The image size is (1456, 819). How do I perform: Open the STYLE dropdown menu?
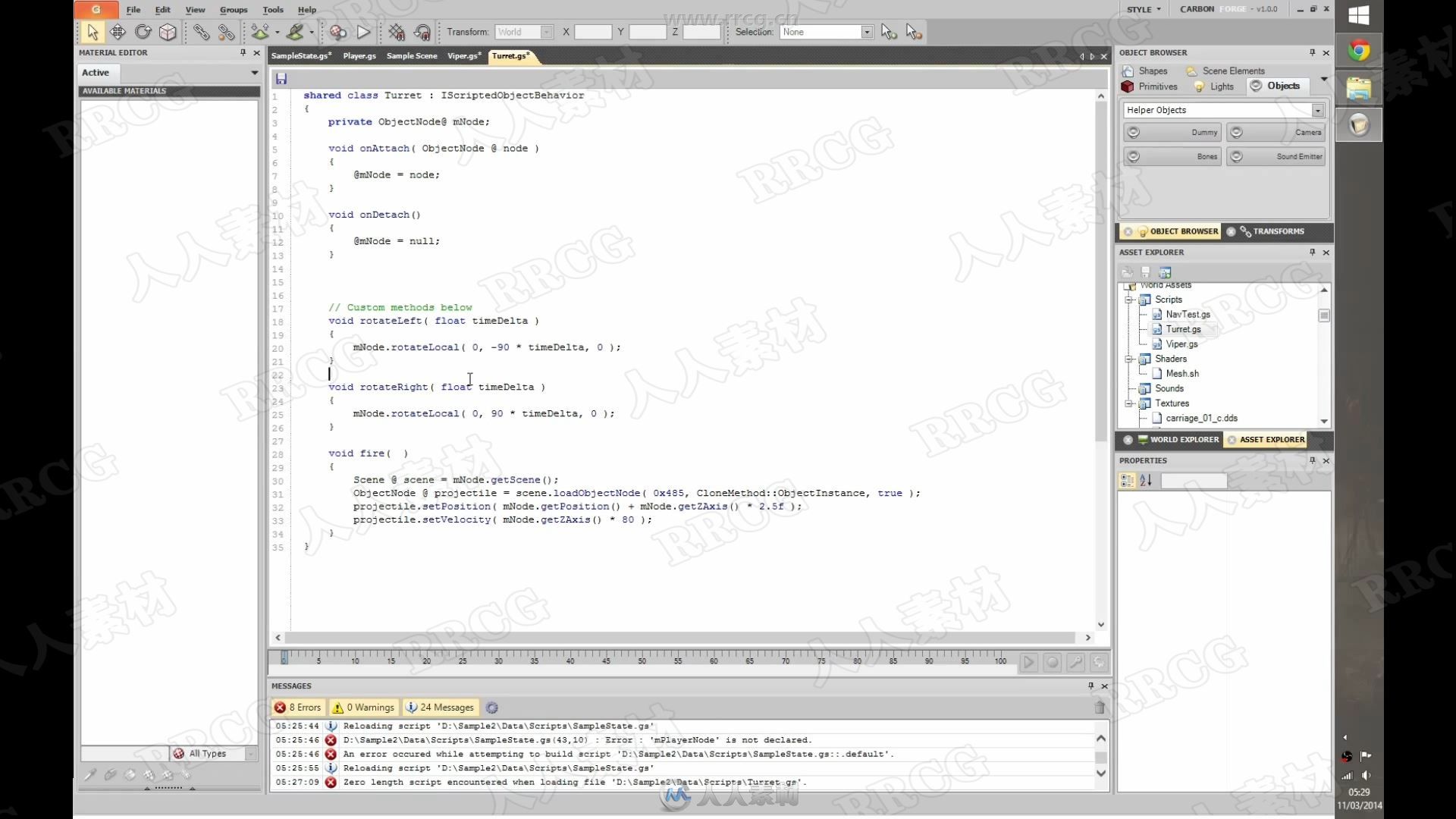pyautogui.click(x=1144, y=9)
